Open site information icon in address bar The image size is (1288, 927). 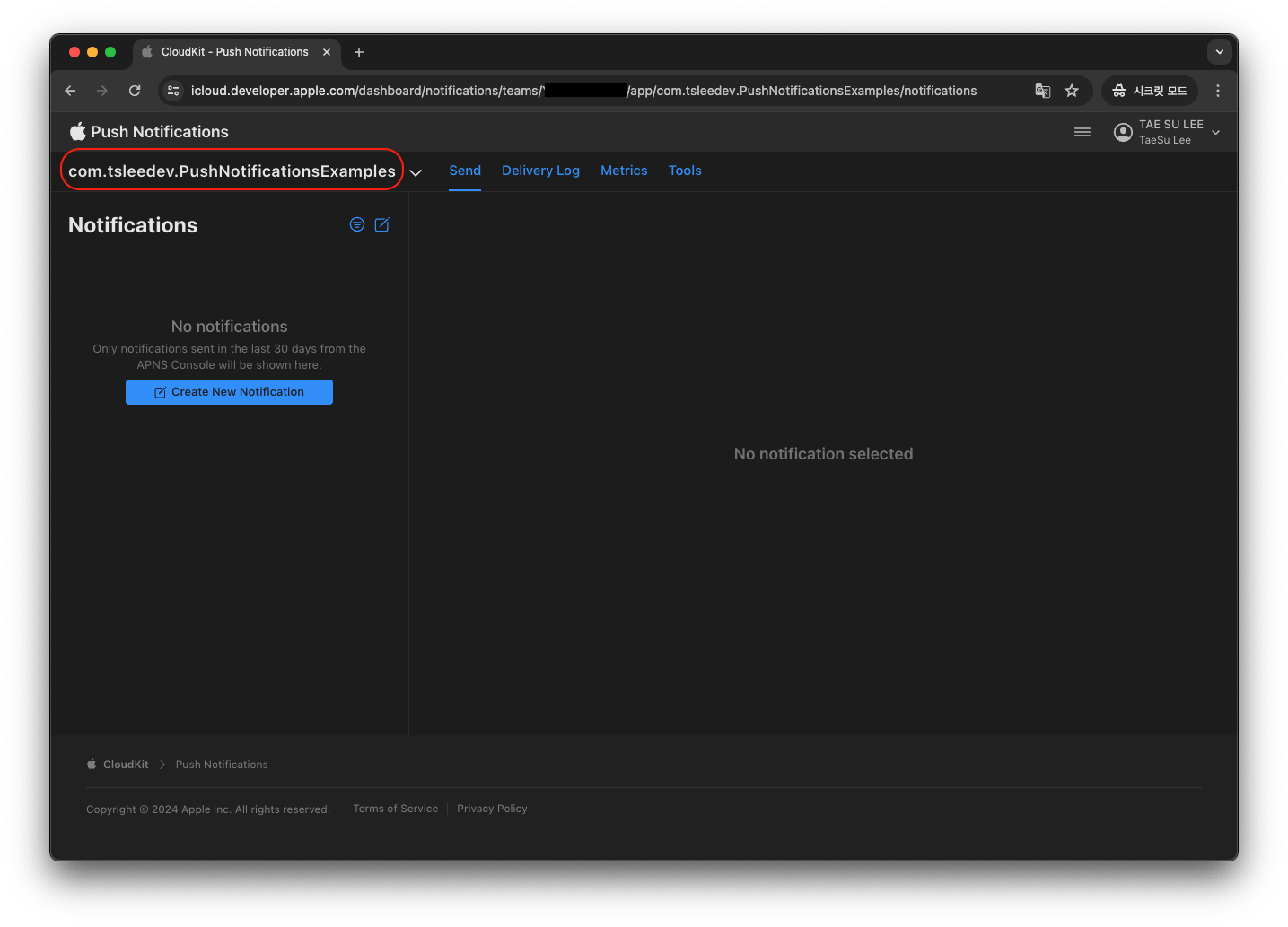tap(174, 91)
